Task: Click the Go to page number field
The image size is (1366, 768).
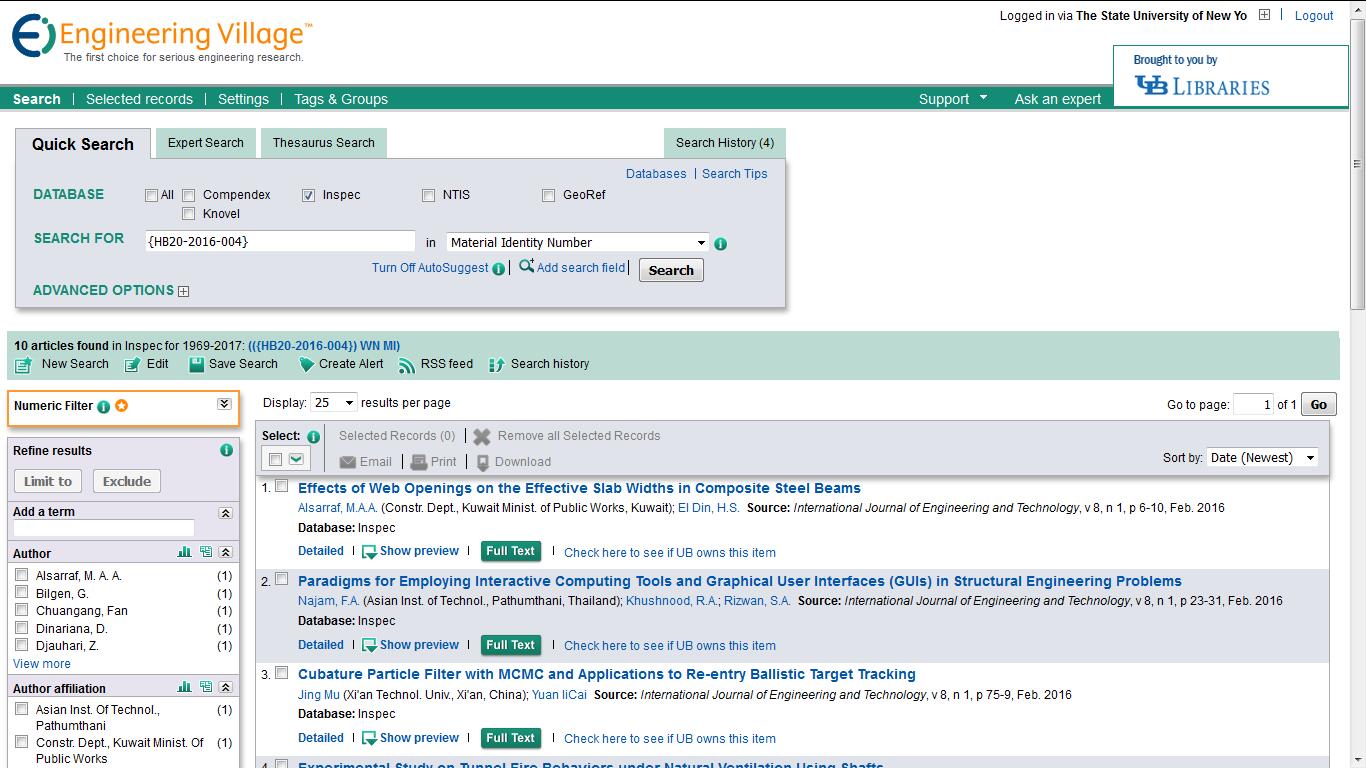Action: click(x=1253, y=404)
